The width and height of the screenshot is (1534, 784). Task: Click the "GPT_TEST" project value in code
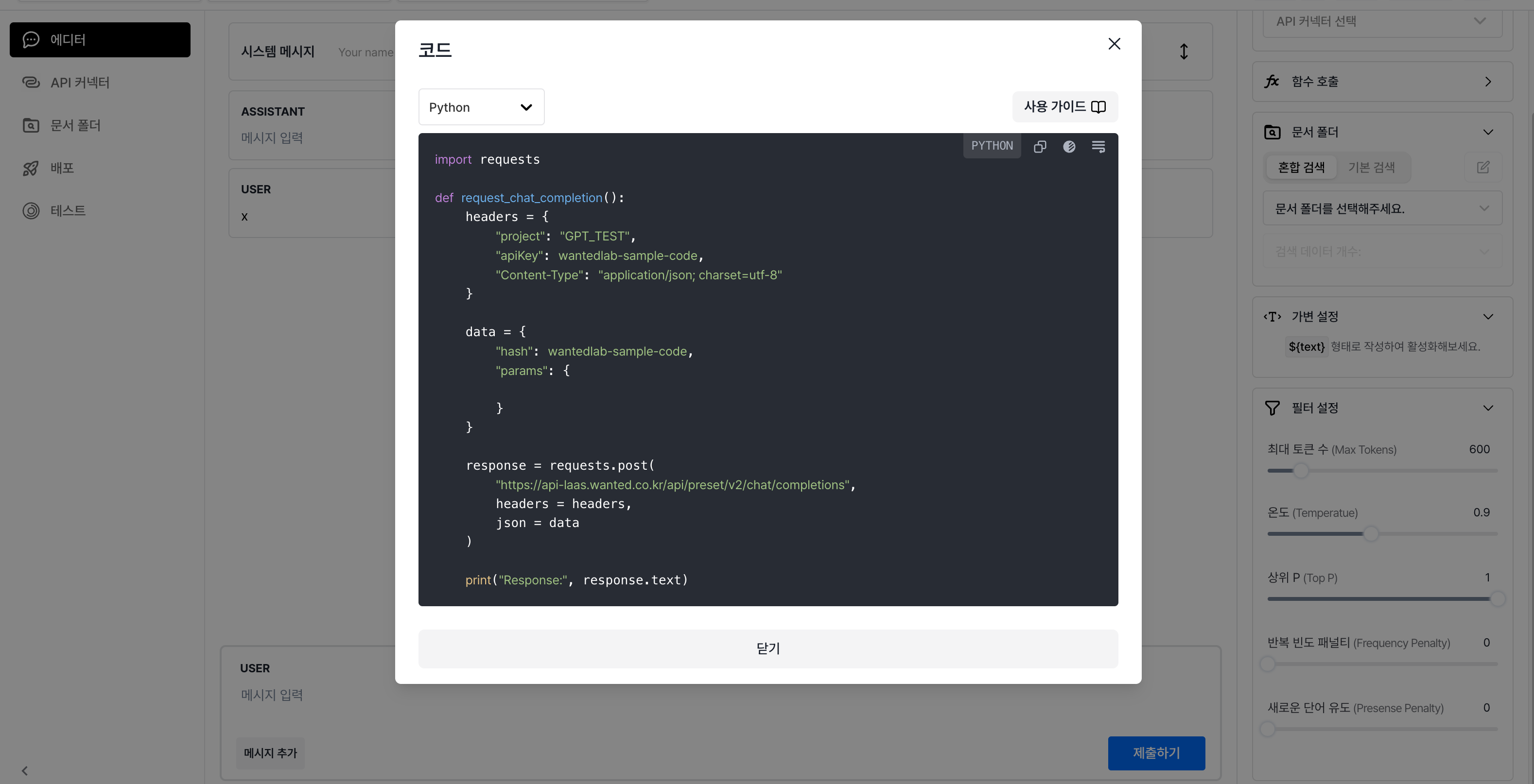coord(594,237)
